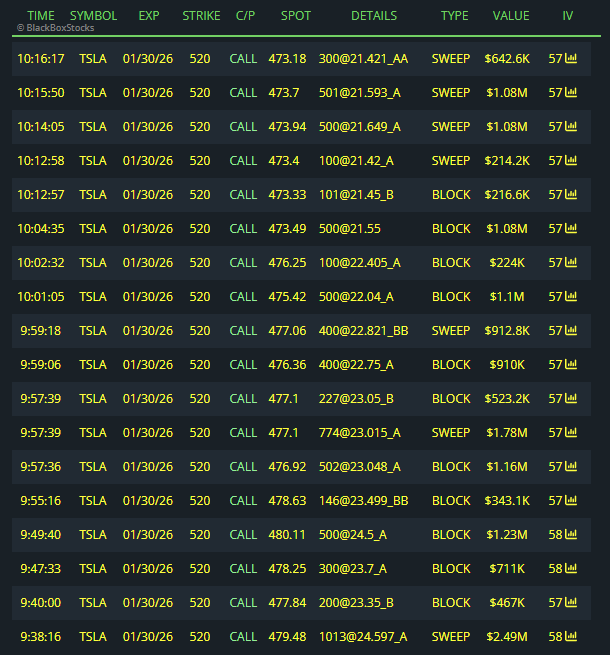Click TSLA symbol in 10:01:05 row
Viewport: 610px width, 655px height.
(x=93, y=297)
